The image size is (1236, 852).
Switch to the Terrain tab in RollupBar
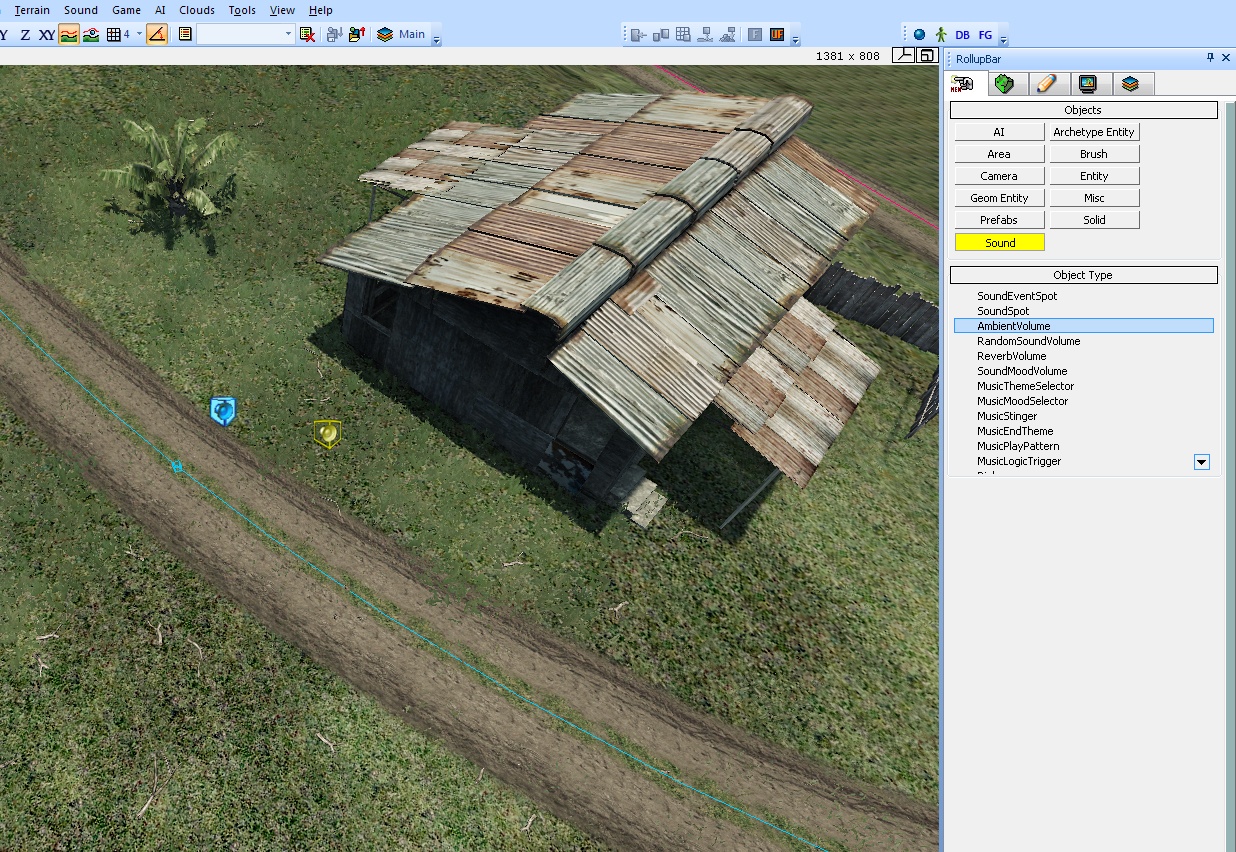[1004, 84]
